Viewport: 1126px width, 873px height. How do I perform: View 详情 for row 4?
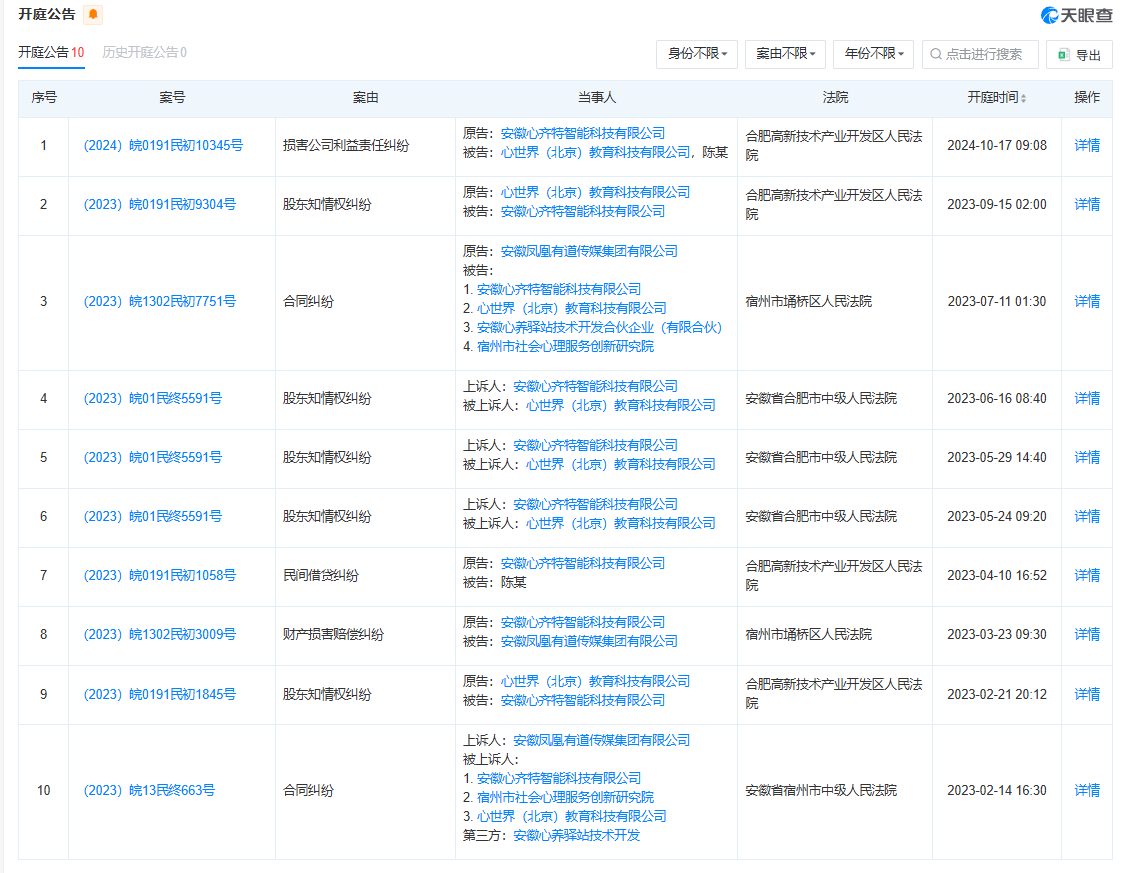point(1087,398)
